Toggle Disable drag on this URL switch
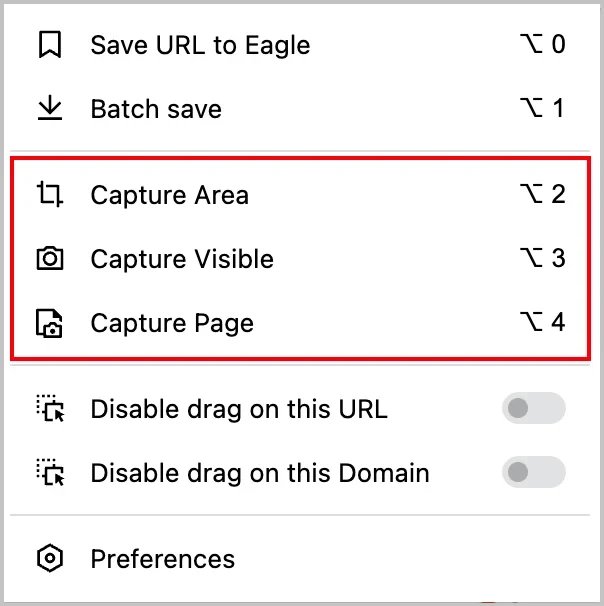 click(534, 408)
